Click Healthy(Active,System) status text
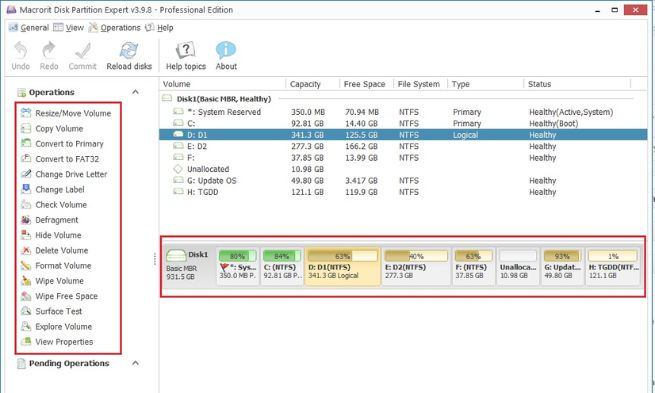Screen dimensions: 655x393 (x=571, y=112)
